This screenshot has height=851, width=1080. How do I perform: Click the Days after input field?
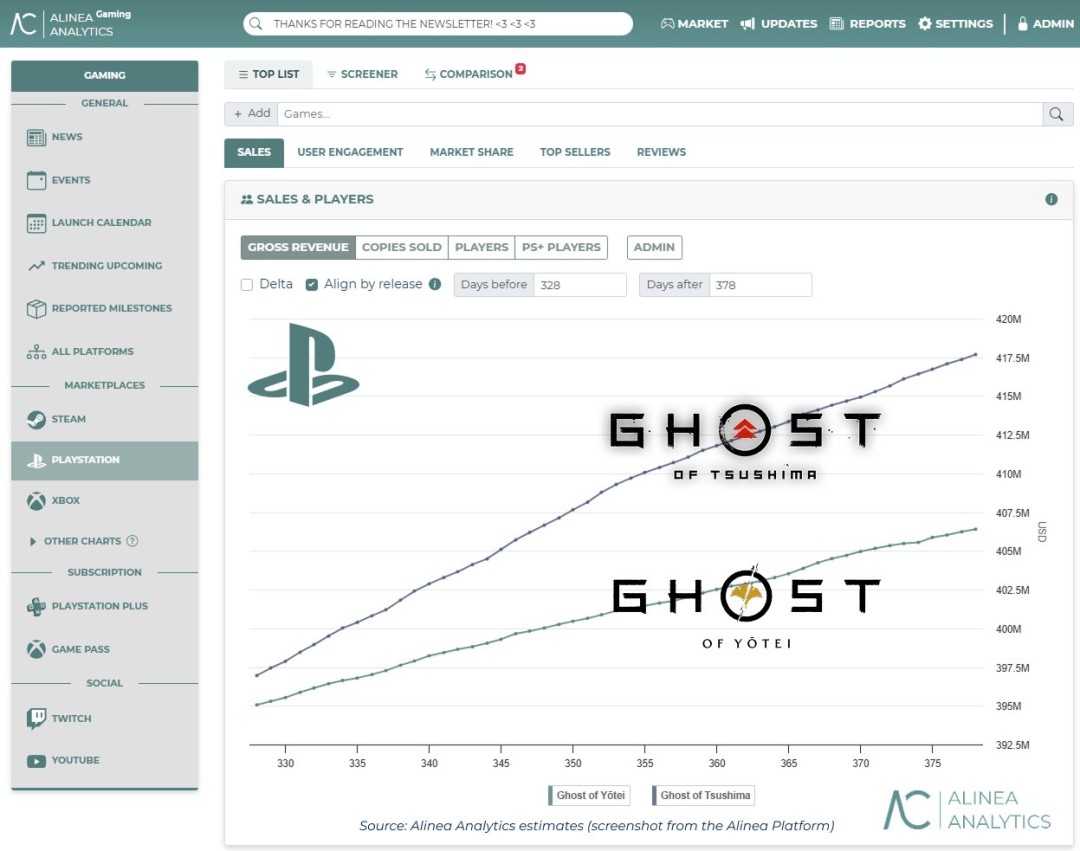[760, 285]
